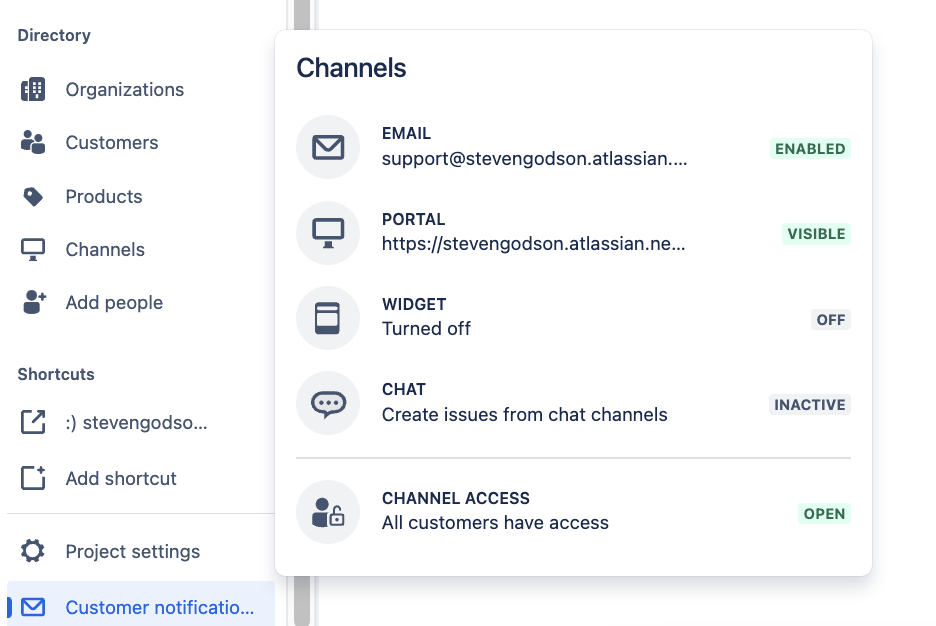Open Channel access OPEN setting
Viewport: 936px width, 626px height.
pyautogui.click(x=824, y=513)
